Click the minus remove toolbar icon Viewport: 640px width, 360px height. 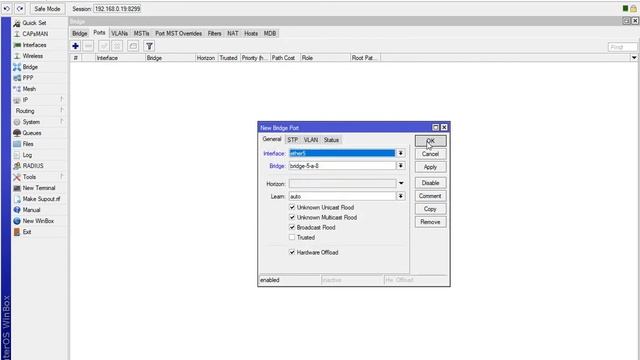(x=89, y=46)
